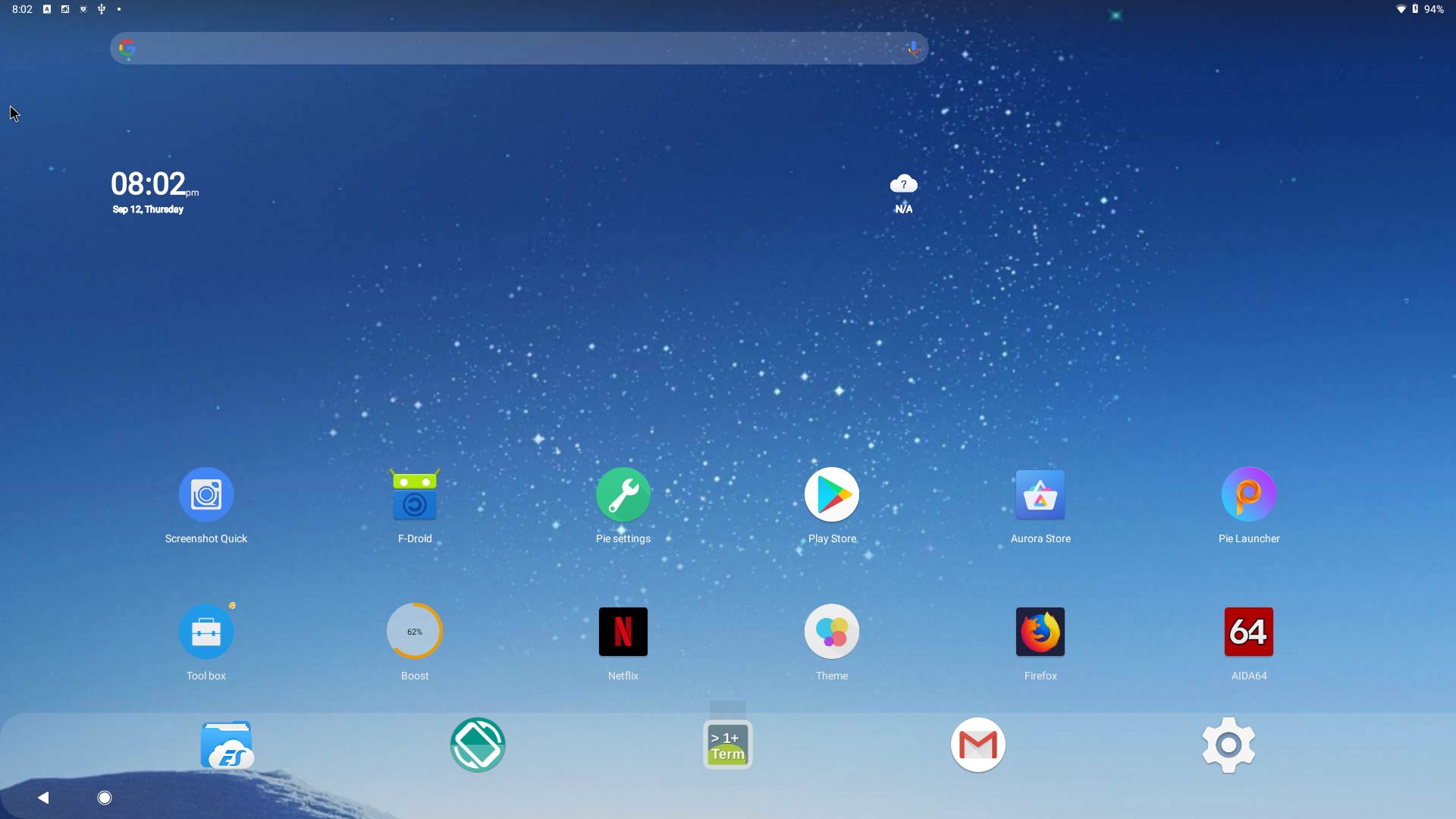Open Aurora Store app

click(1040, 493)
